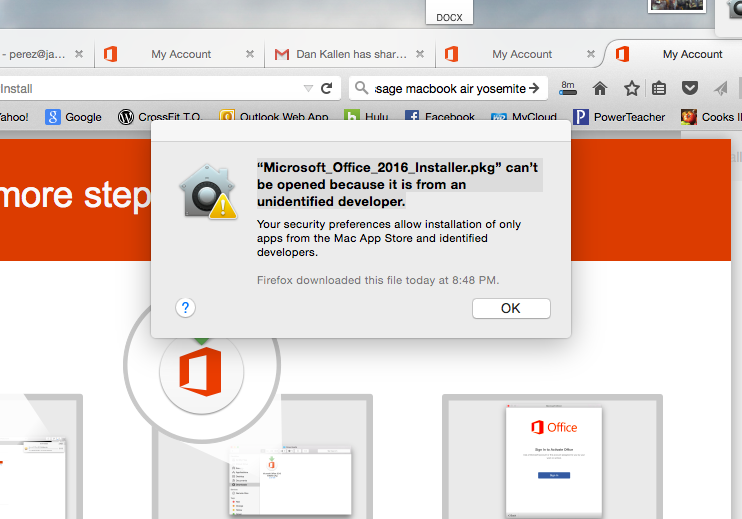742x519 pixels.
Task: Switch to Dan Kallen has shared Gmail tab
Action: (x=351, y=54)
